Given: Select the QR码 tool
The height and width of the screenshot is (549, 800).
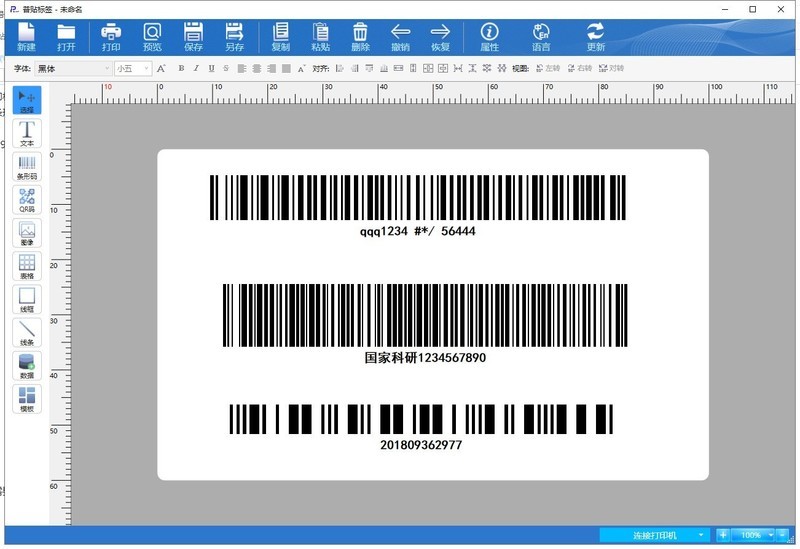Looking at the screenshot, I should pos(27,199).
